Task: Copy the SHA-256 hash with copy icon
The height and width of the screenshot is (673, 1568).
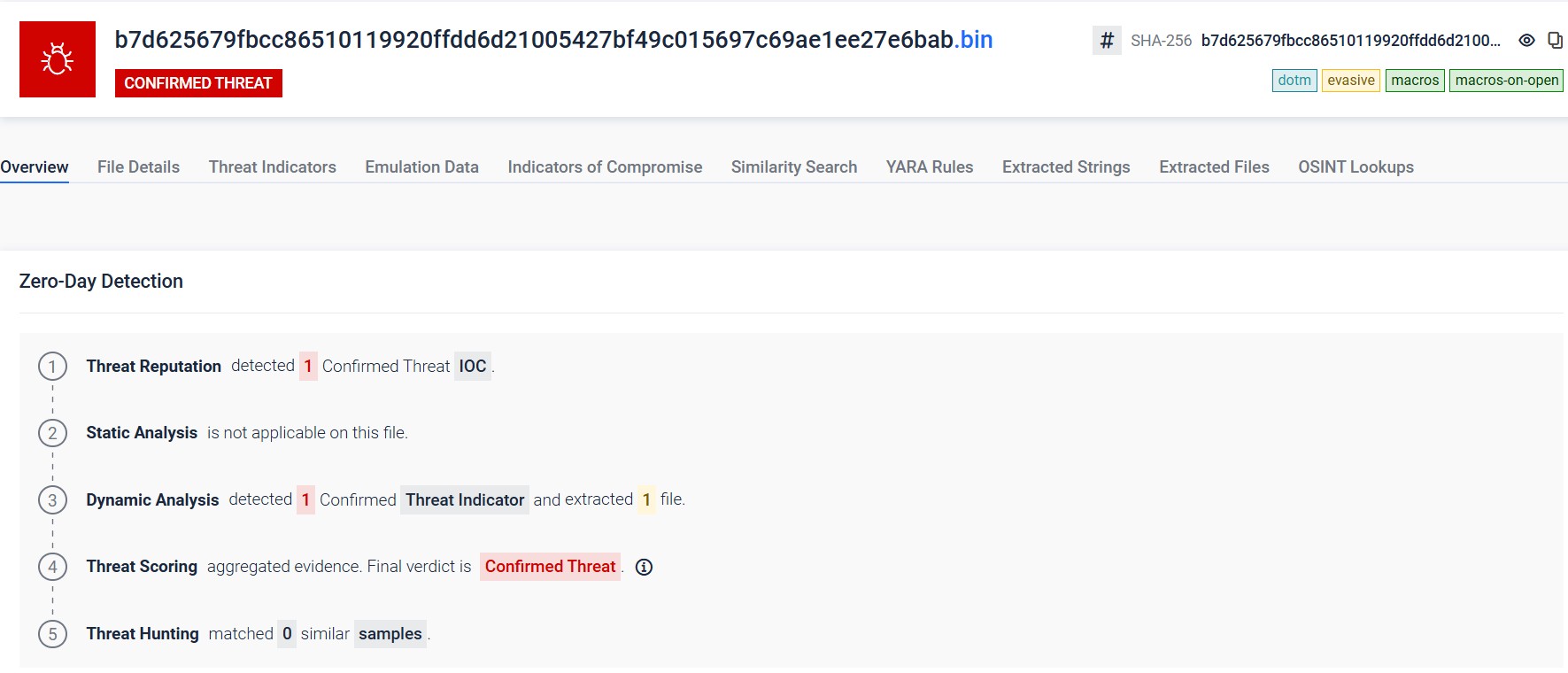Action: (x=1555, y=40)
